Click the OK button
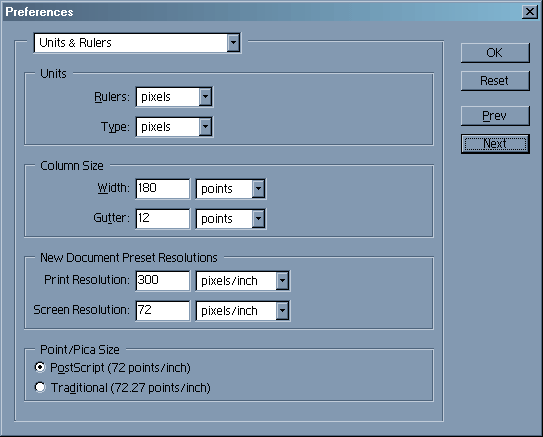Screen dimensions: 543x437 coord(495,53)
